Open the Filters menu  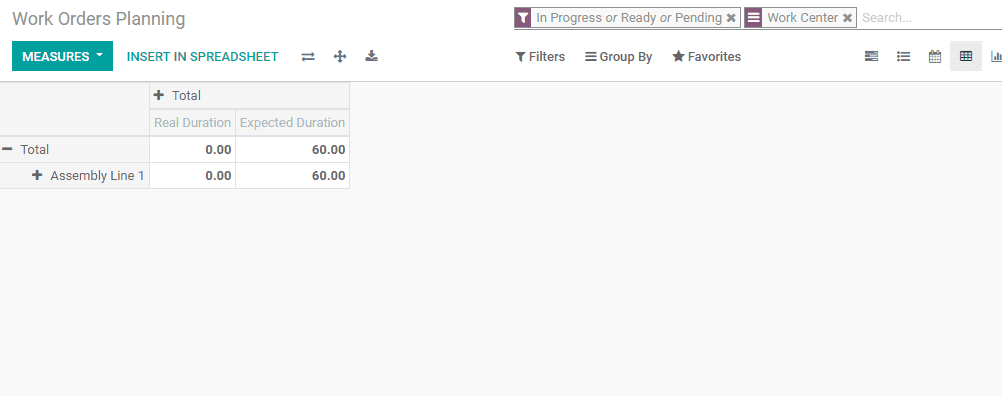(540, 57)
